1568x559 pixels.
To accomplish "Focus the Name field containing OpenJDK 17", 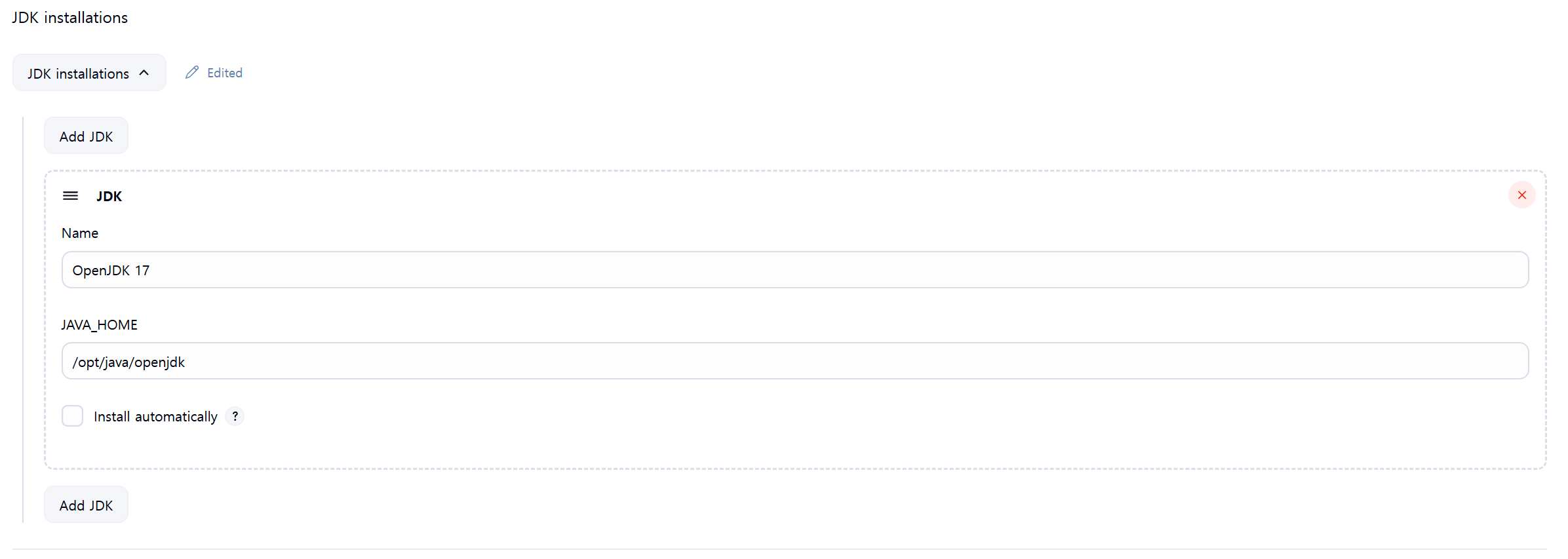I will point(795,270).
